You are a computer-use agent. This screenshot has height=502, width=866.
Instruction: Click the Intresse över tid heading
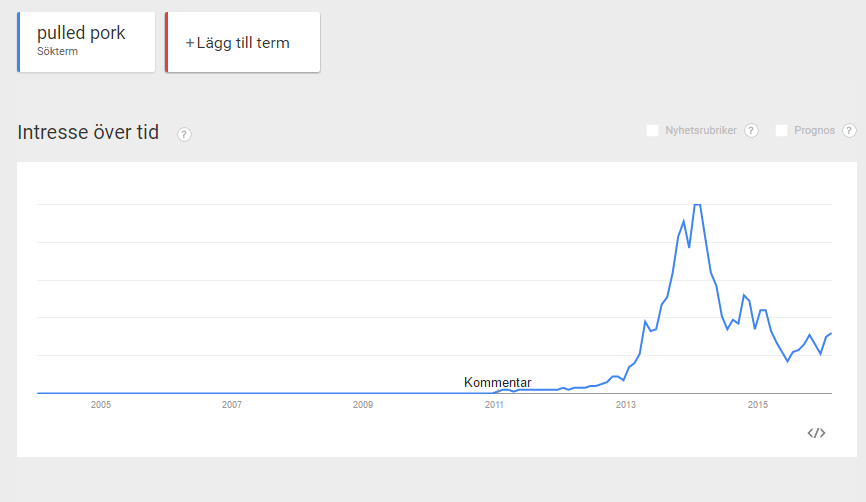tap(88, 133)
